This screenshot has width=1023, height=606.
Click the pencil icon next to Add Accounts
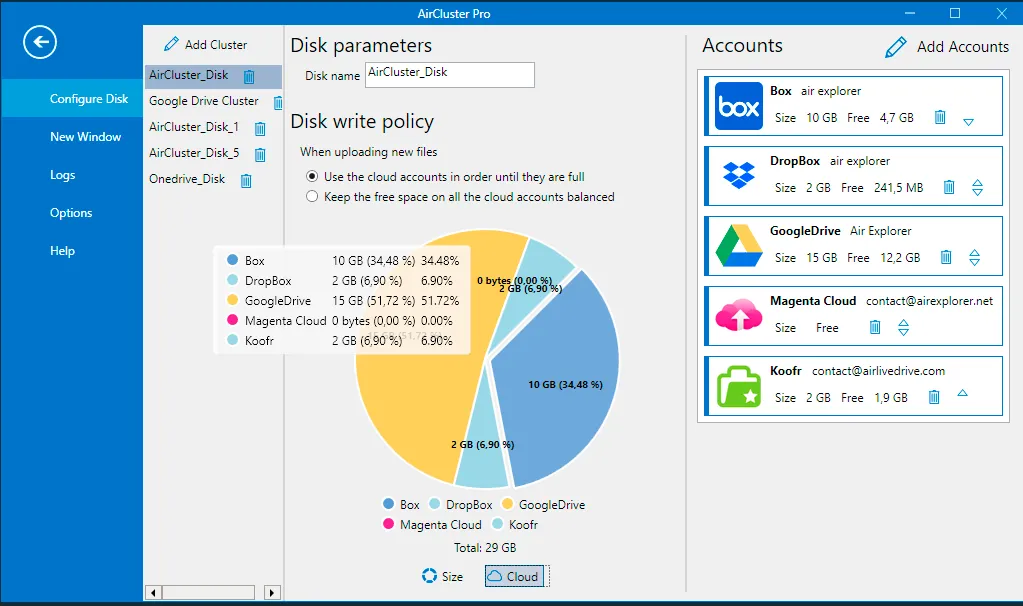pyautogui.click(x=896, y=47)
